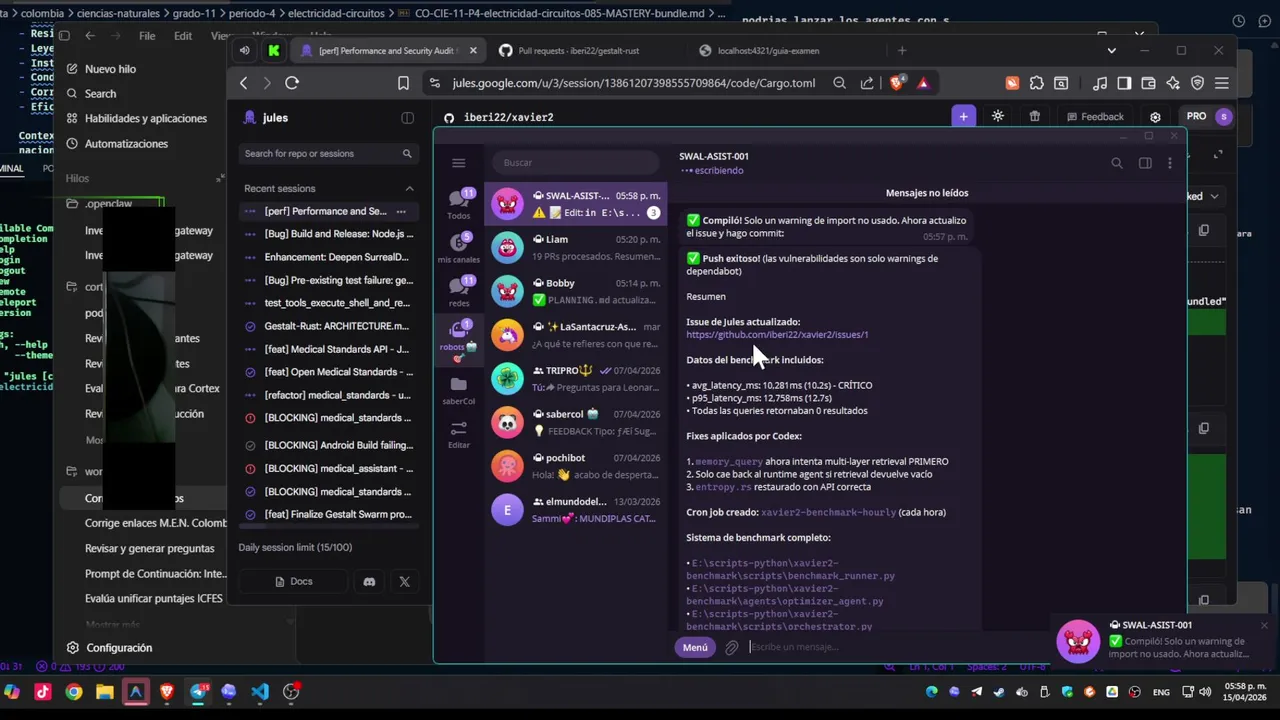Open the Jules user avatar
The image size is (1280, 720).
pyautogui.click(x=1223, y=117)
